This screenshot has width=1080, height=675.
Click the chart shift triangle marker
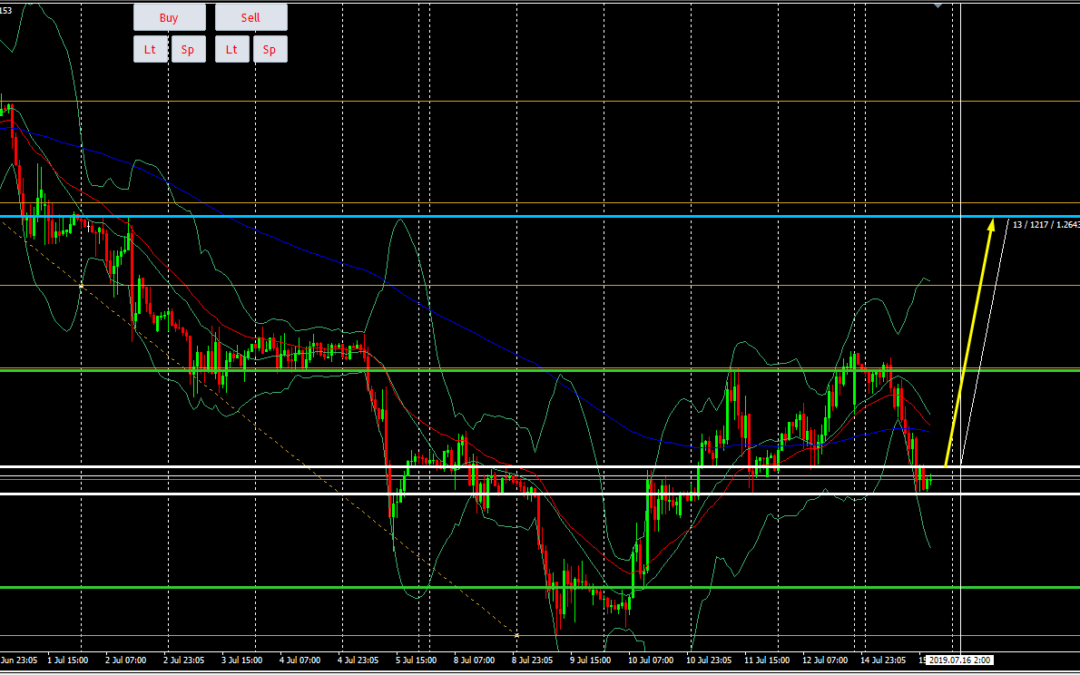938,4
